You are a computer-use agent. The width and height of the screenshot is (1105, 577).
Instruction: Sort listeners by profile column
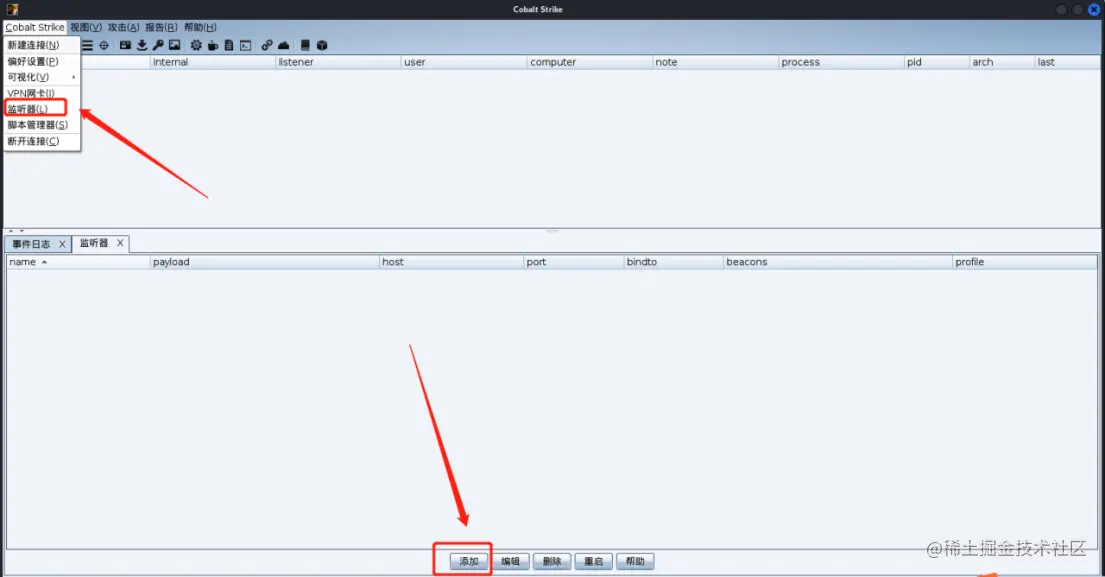point(1025,262)
